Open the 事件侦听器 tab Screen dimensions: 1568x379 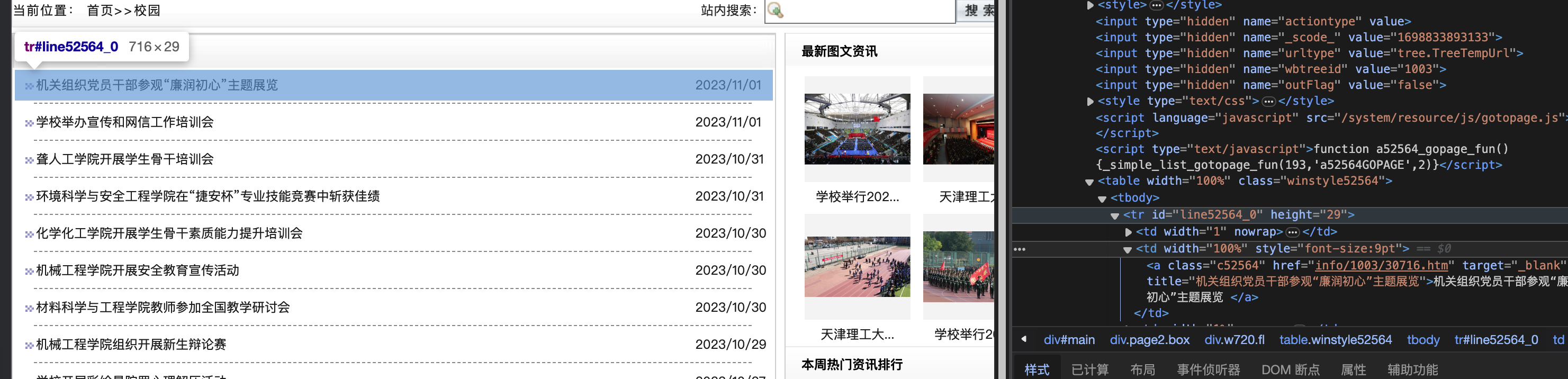pyautogui.click(x=1207, y=369)
